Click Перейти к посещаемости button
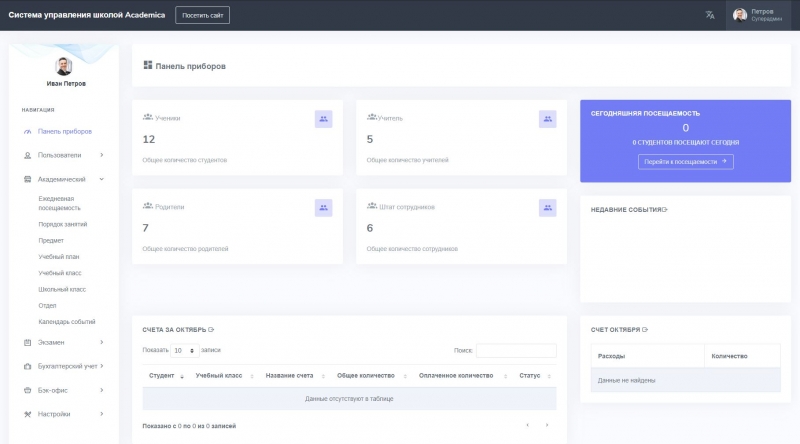The height and width of the screenshot is (444, 800). pyautogui.click(x=686, y=162)
